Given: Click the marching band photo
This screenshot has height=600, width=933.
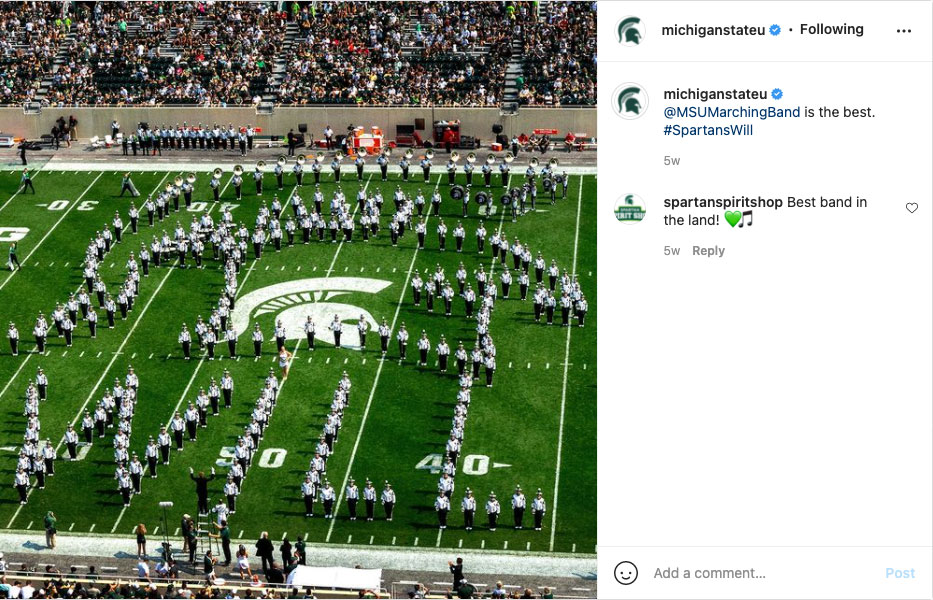Looking at the screenshot, I should click(x=298, y=300).
